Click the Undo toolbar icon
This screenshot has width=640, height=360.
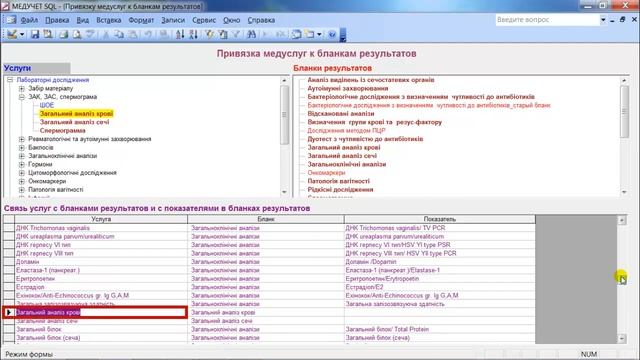coord(148,34)
